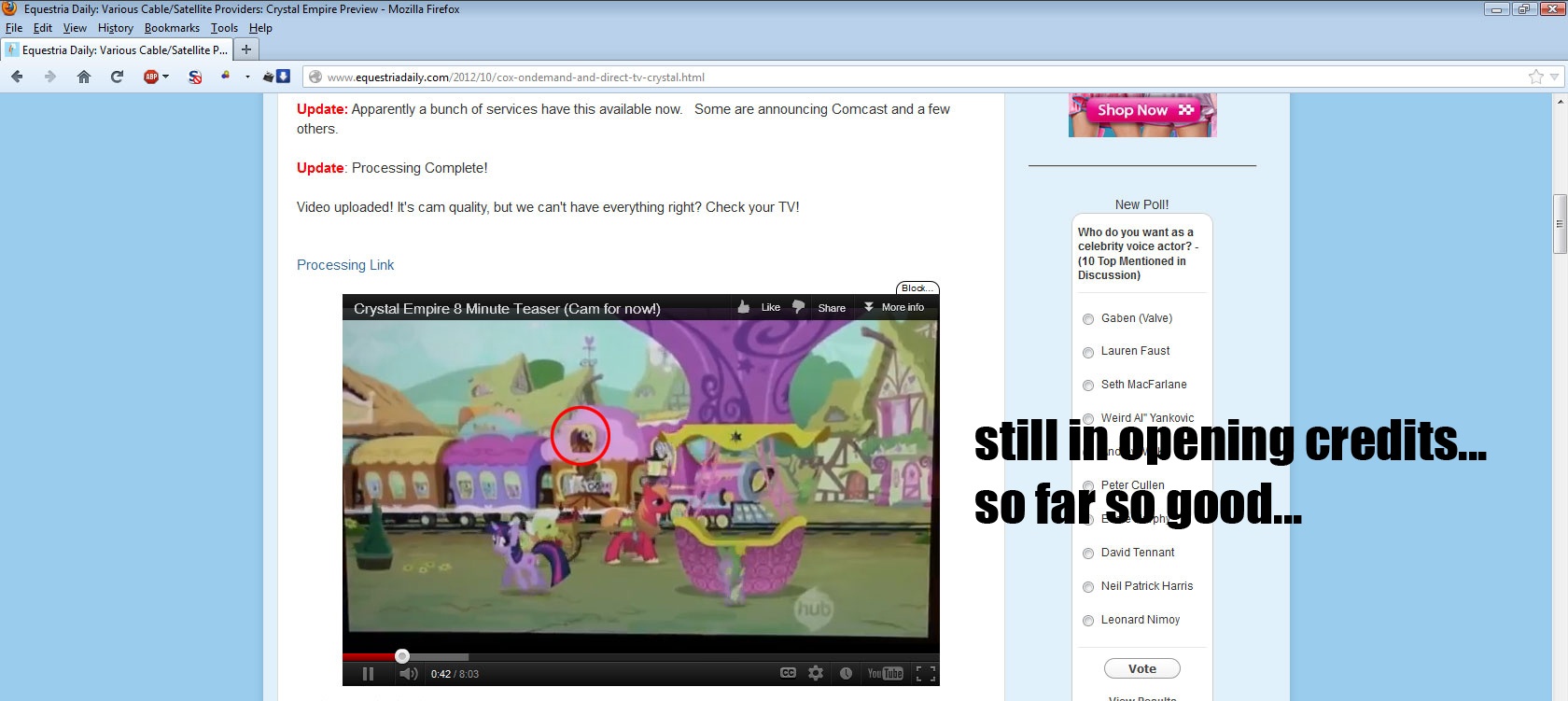
Task: Click the Adblock Plus ABP icon
Action: click(150, 77)
